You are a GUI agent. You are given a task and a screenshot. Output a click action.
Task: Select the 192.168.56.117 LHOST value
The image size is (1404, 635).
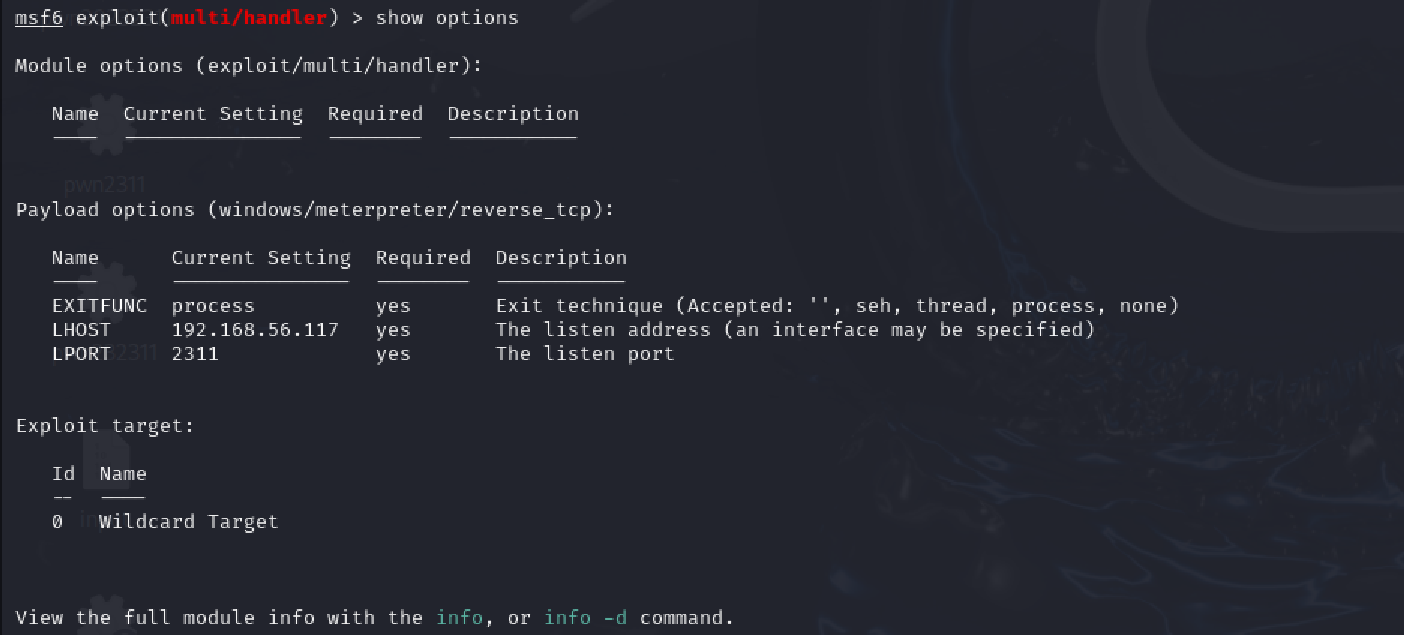tap(255, 330)
